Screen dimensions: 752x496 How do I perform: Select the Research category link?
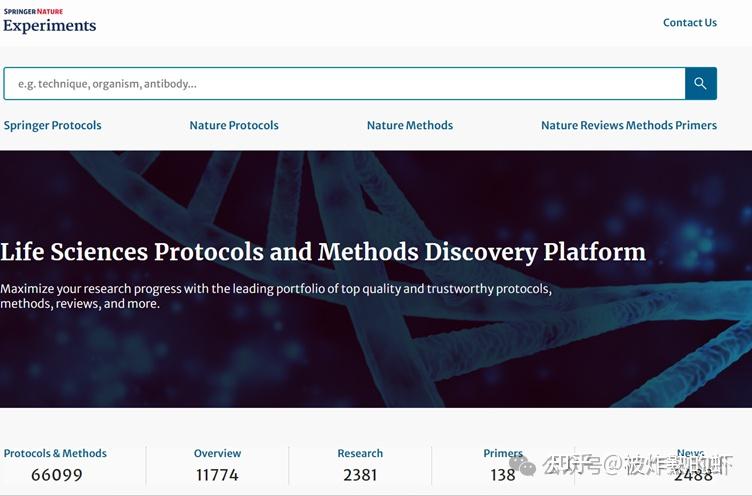tap(360, 453)
